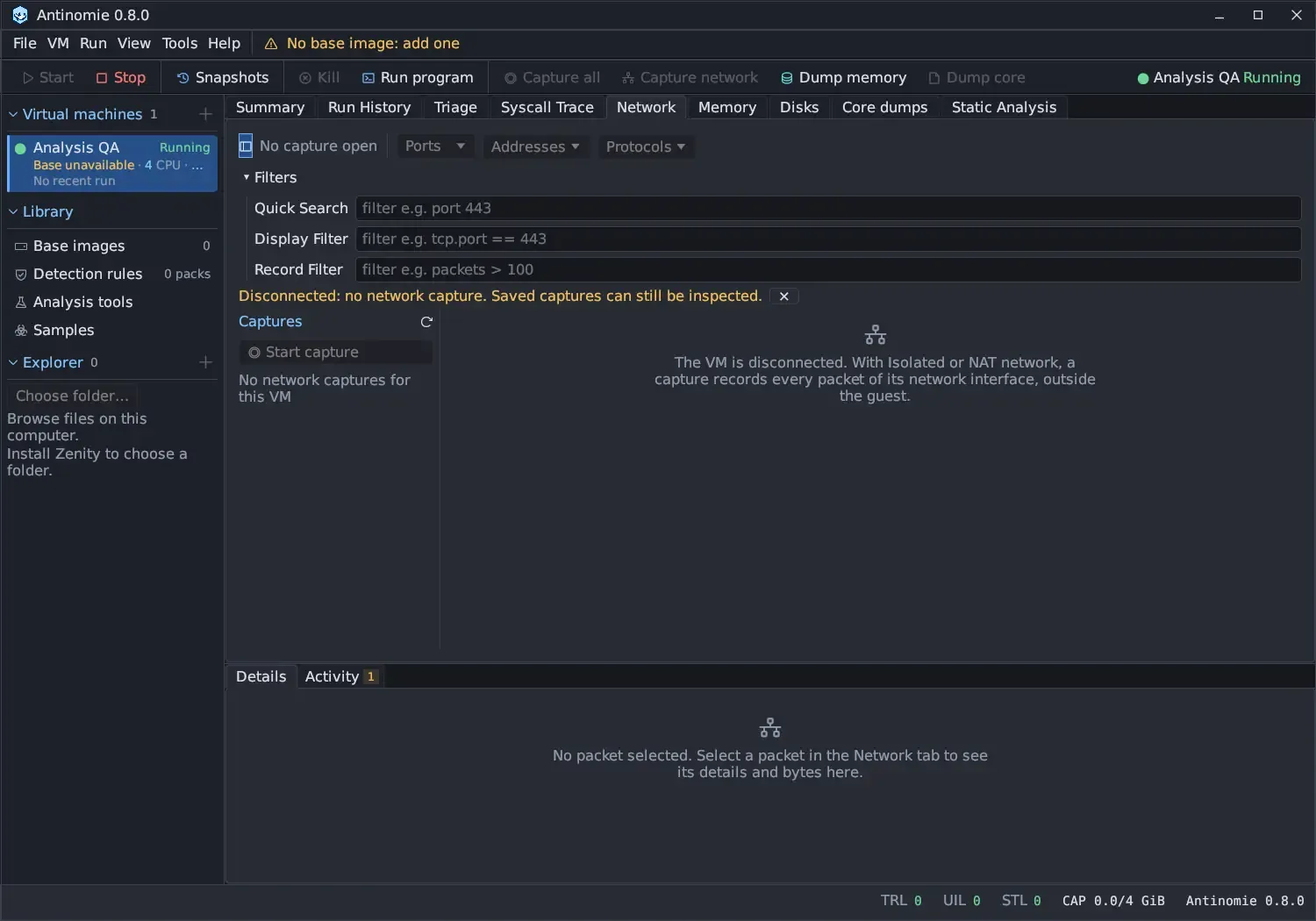Switch to the Syscall Trace tab
This screenshot has height=921, width=1316.
tap(547, 107)
